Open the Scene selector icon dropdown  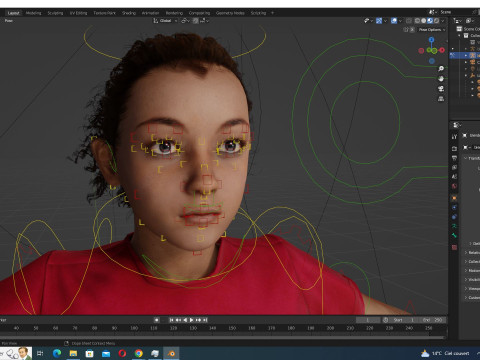433,12
